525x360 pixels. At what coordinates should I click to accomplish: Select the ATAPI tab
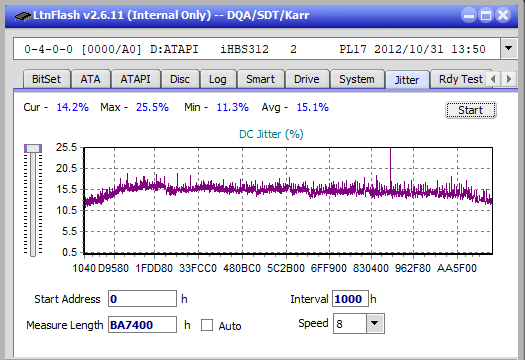135,79
